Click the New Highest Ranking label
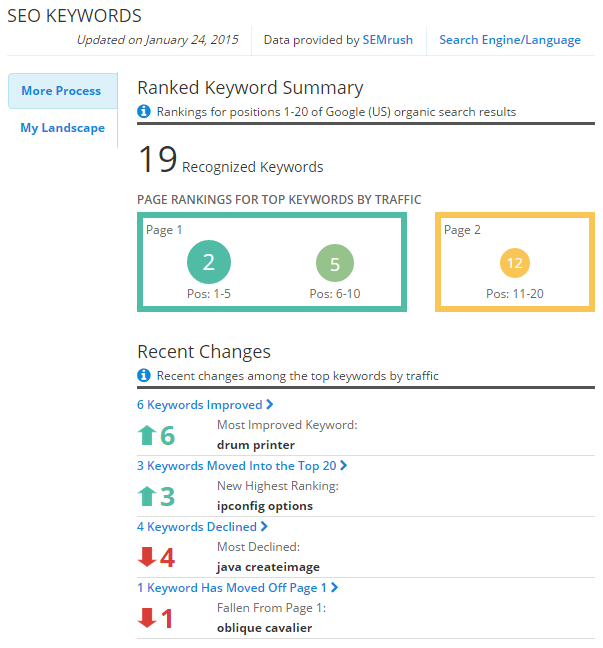The height and width of the screenshot is (648, 603). (278, 486)
